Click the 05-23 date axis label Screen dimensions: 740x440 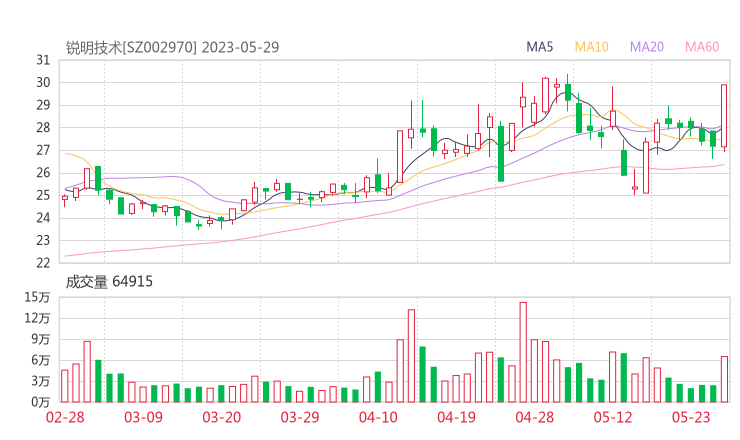pyautogui.click(x=691, y=417)
